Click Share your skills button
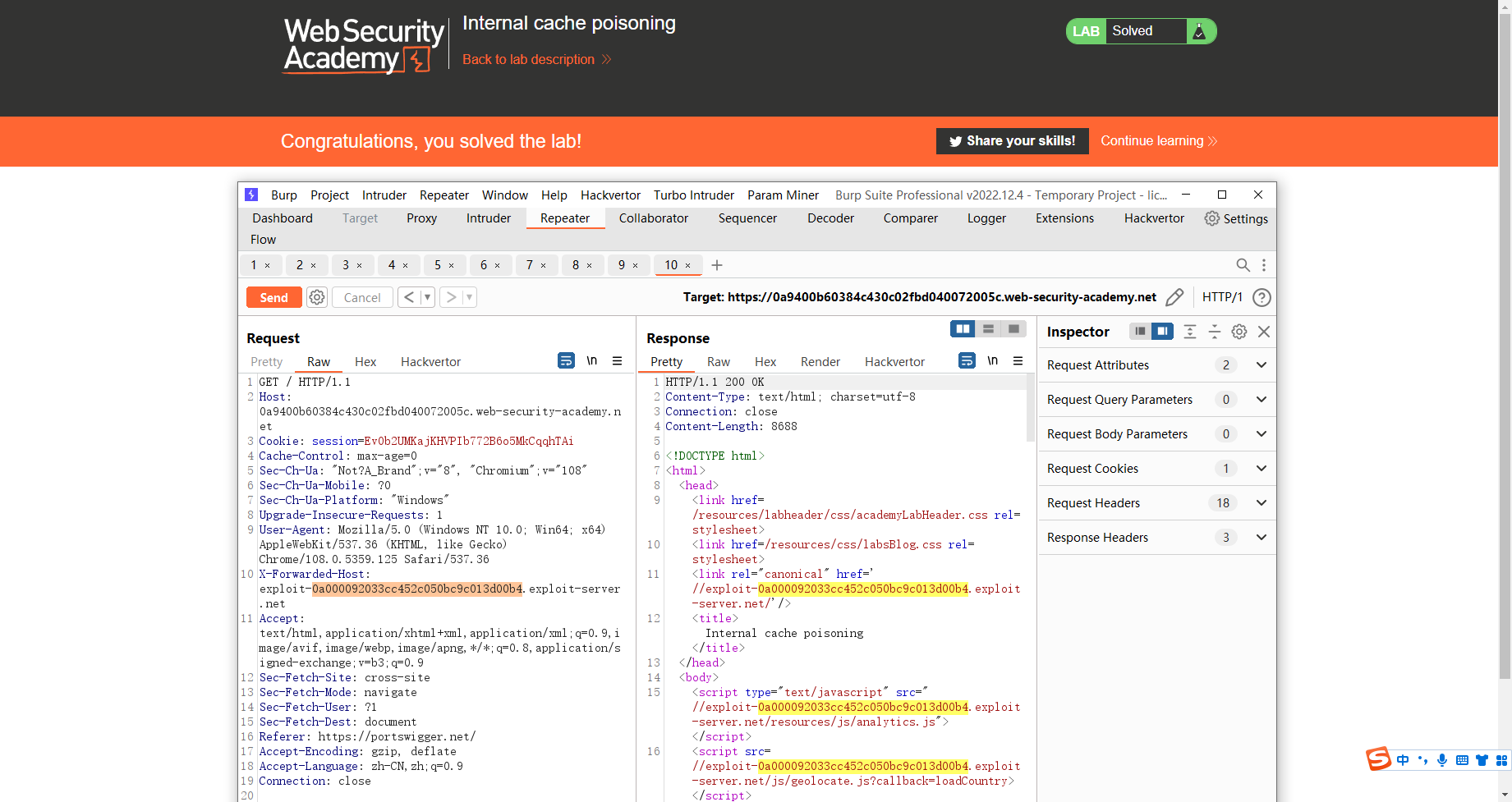 click(x=1012, y=141)
